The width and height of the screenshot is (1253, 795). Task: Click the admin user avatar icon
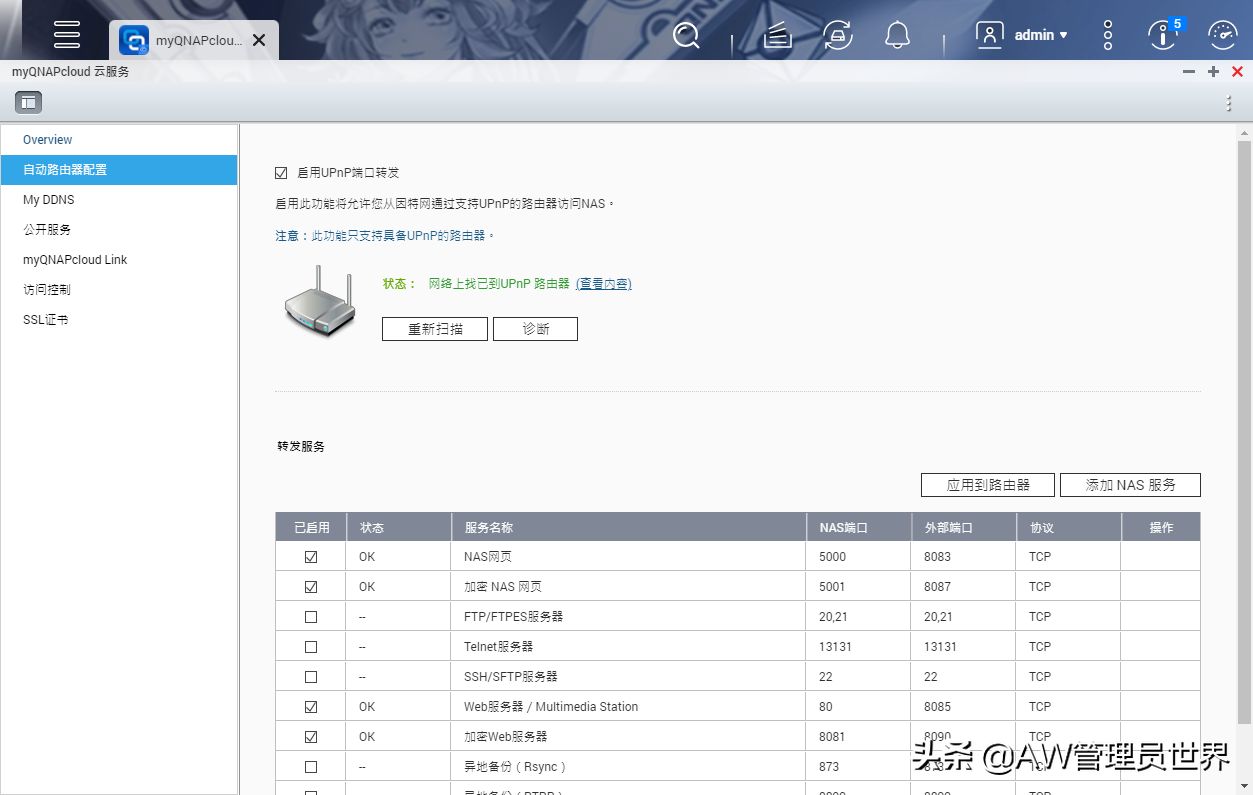[x=989, y=35]
